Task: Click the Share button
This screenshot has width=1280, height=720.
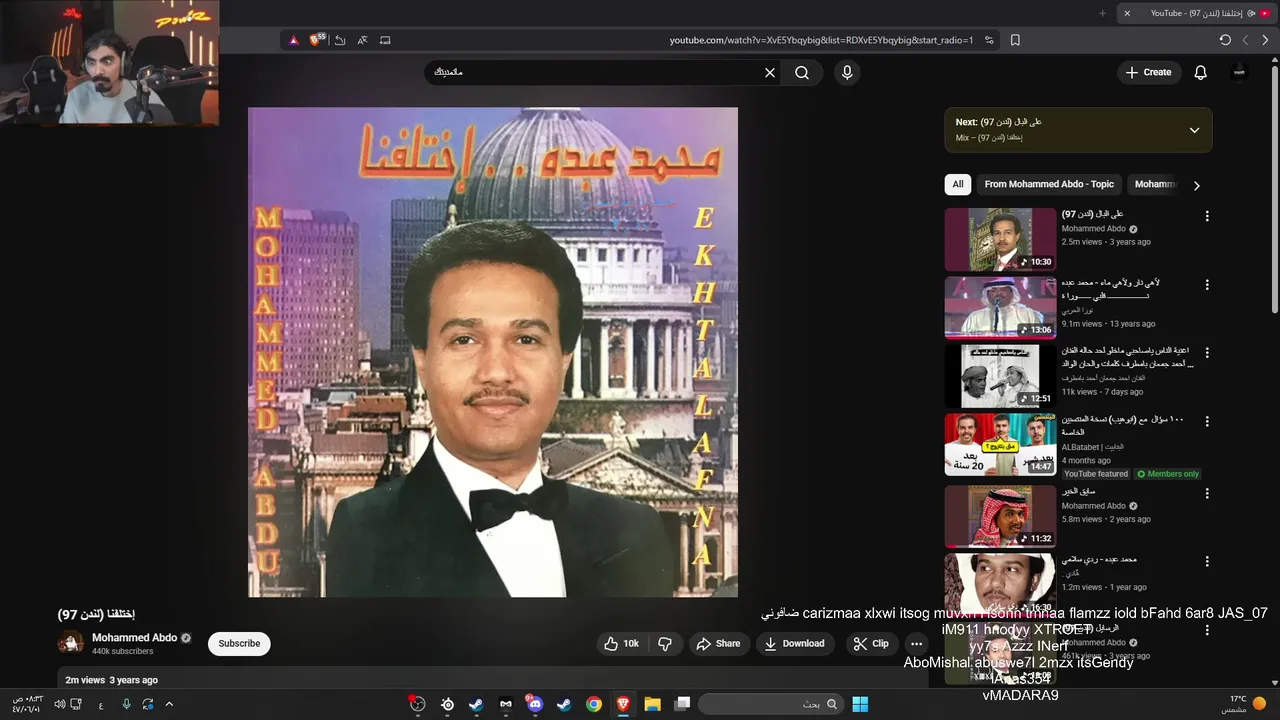Action: tap(718, 643)
